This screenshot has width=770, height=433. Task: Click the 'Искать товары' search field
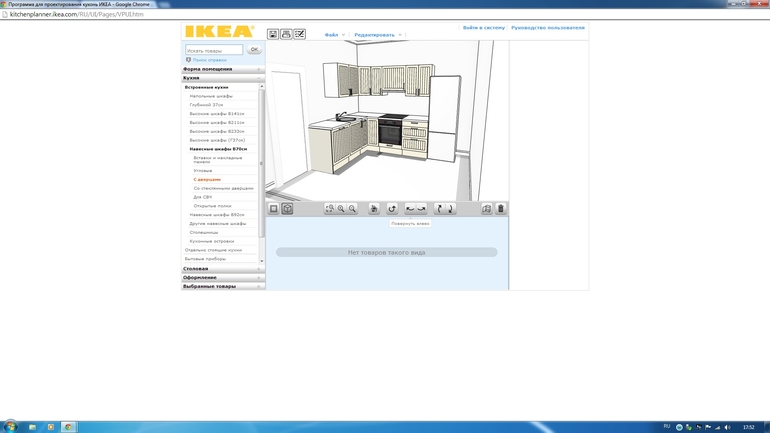[x=214, y=50]
